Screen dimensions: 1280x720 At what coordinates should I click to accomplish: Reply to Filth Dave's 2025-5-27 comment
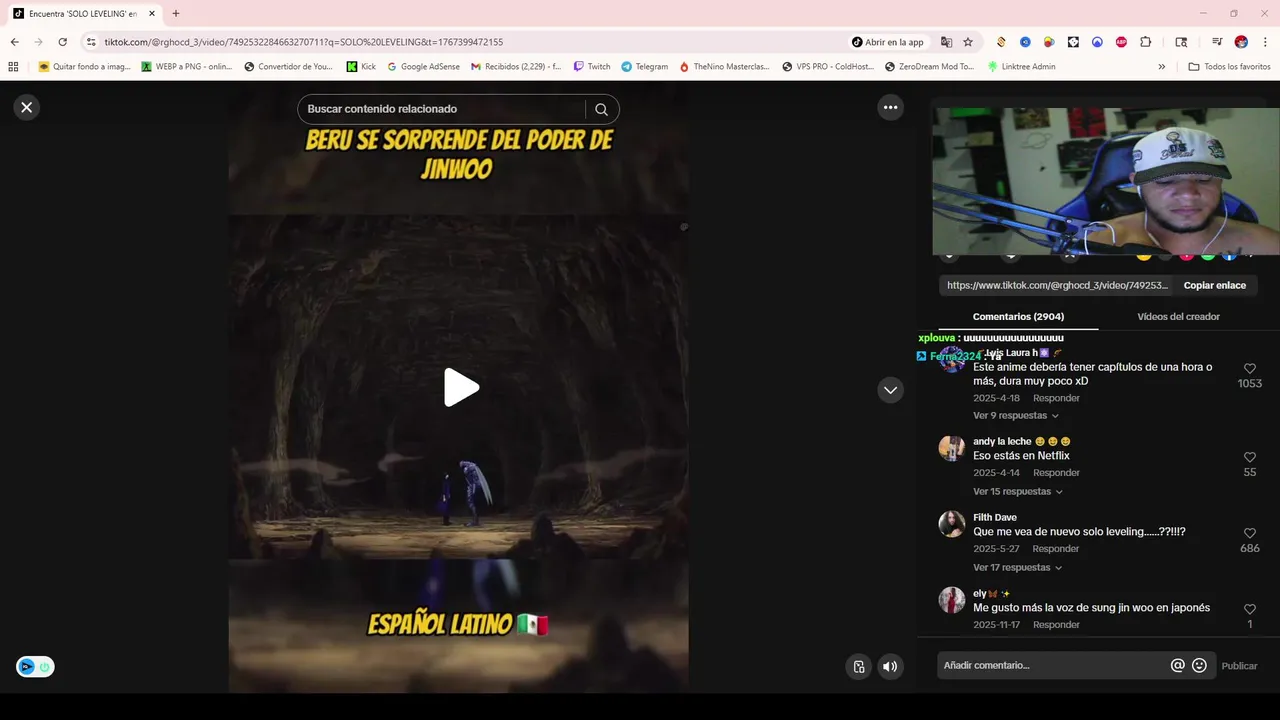[1056, 549]
